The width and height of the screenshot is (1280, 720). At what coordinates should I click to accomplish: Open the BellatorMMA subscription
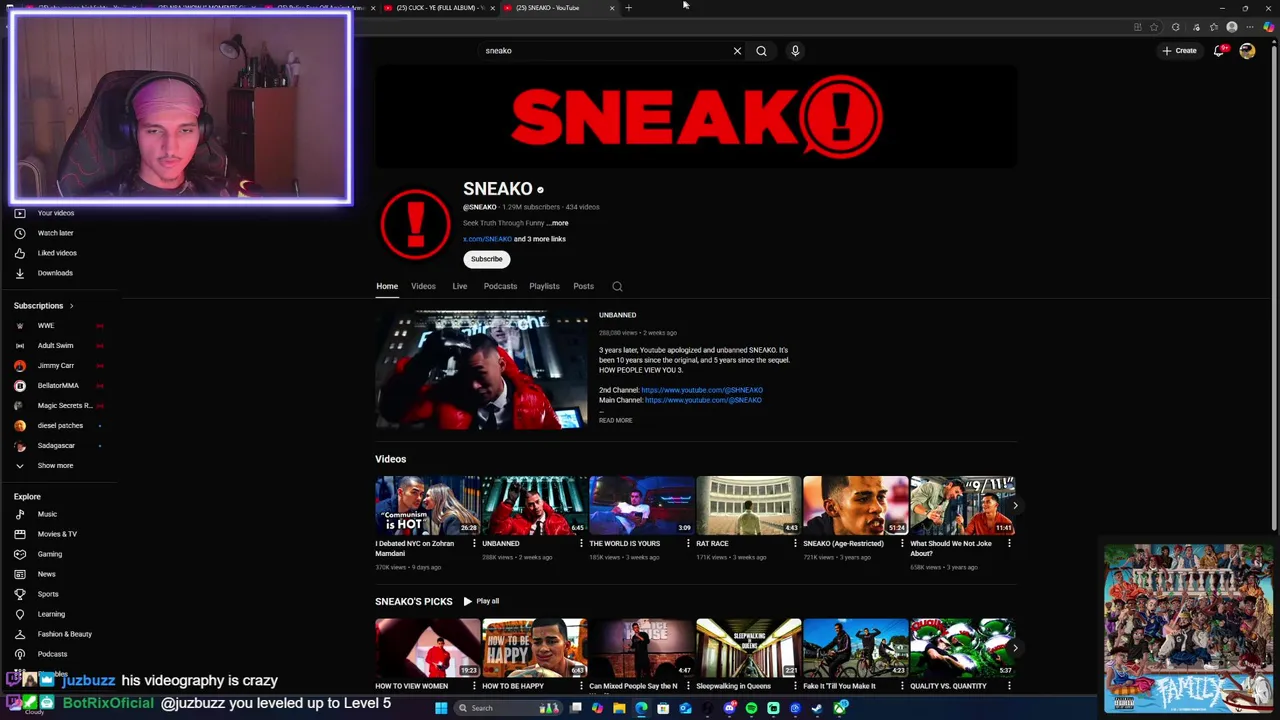click(60, 386)
